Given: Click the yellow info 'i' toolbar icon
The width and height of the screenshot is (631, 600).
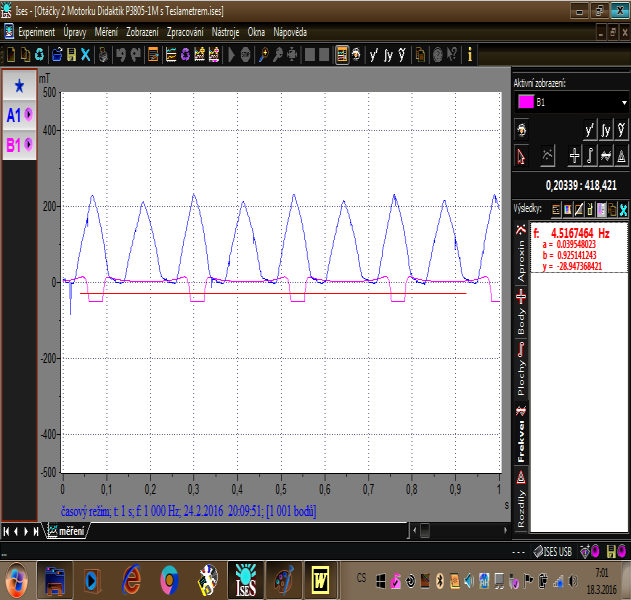Looking at the screenshot, I should coord(469,54).
